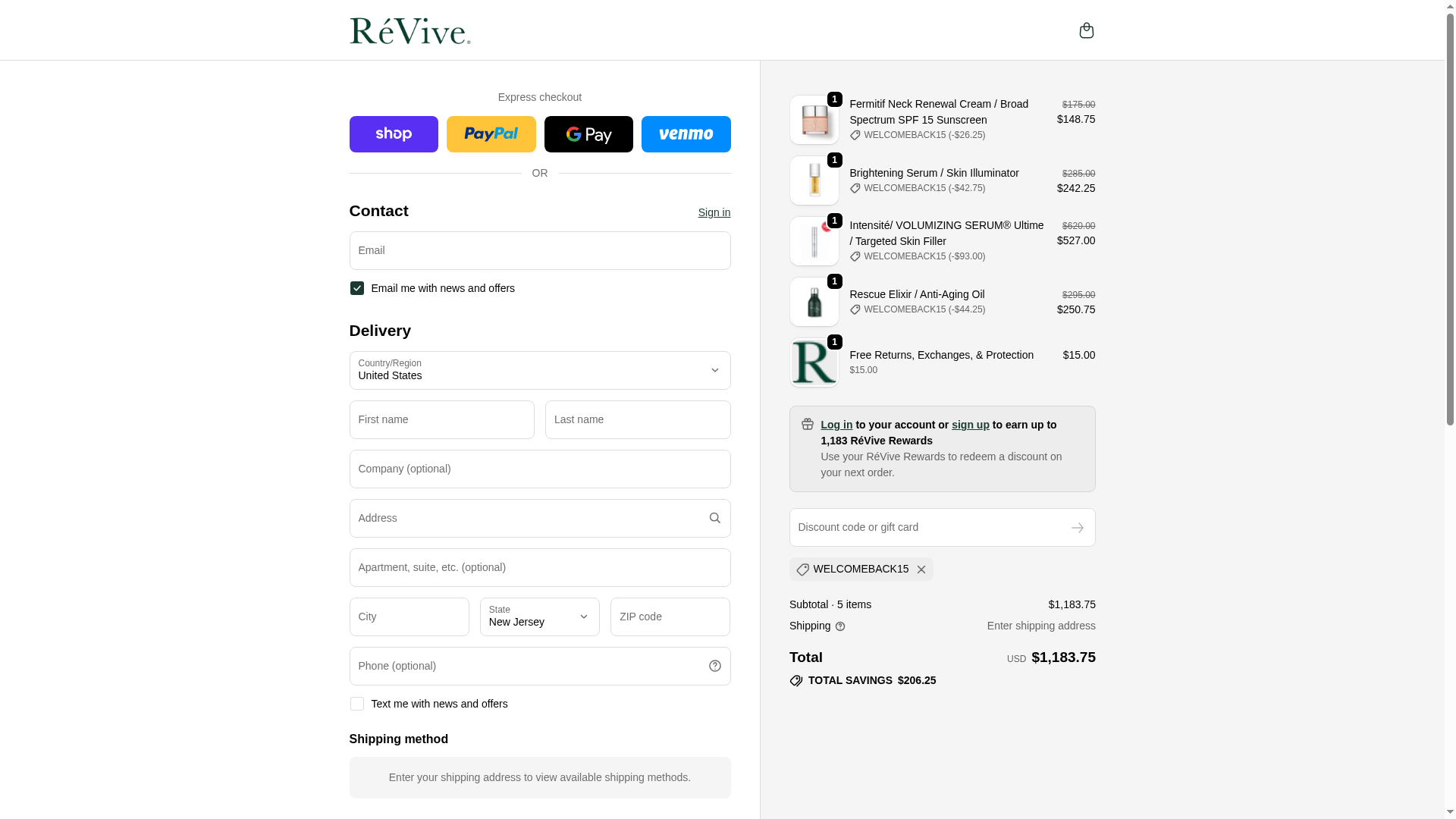Click the sign up rewards link
1456x819 pixels.
tap(970, 425)
